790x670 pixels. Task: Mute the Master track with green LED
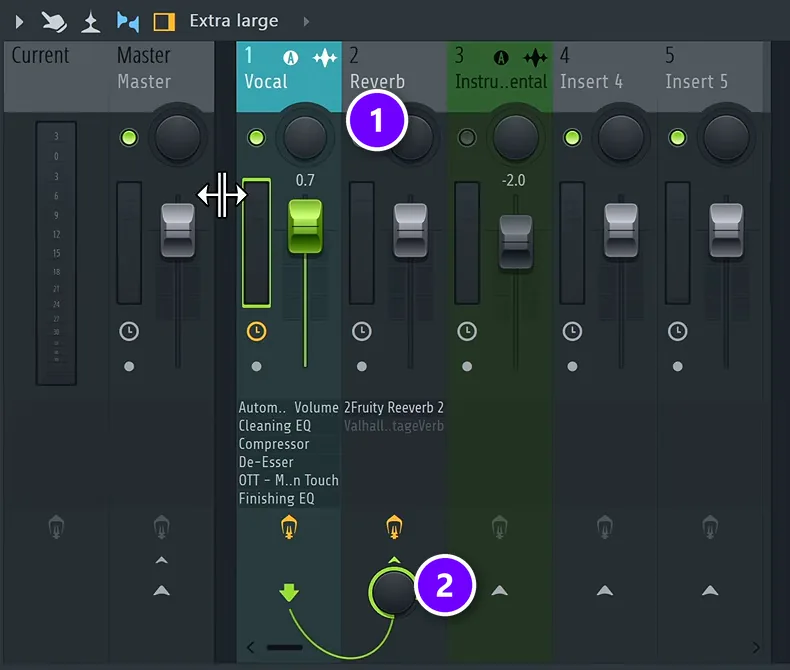[129, 138]
